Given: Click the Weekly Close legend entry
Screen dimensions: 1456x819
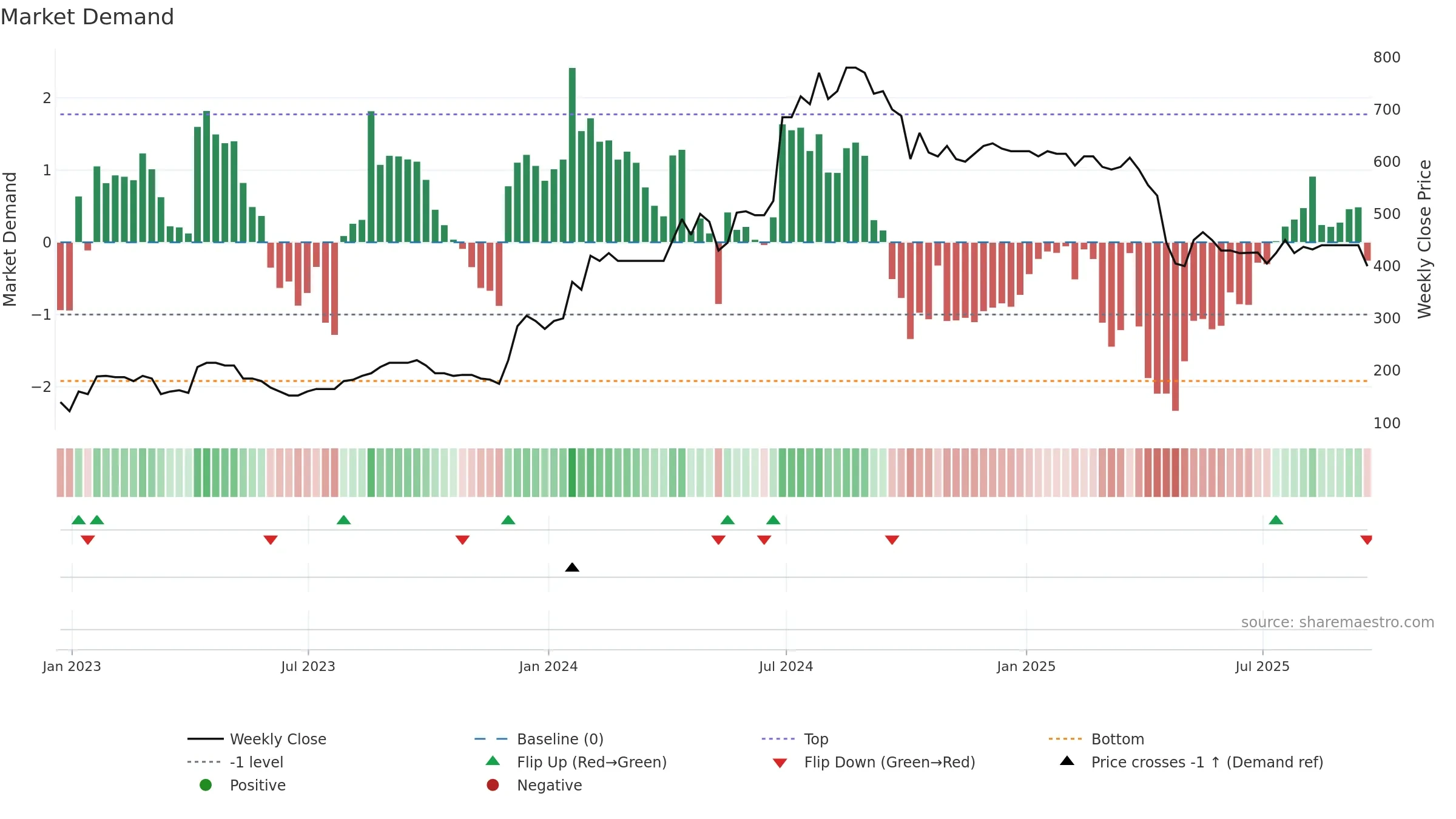Looking at the screenshot, I should [257, 739].
